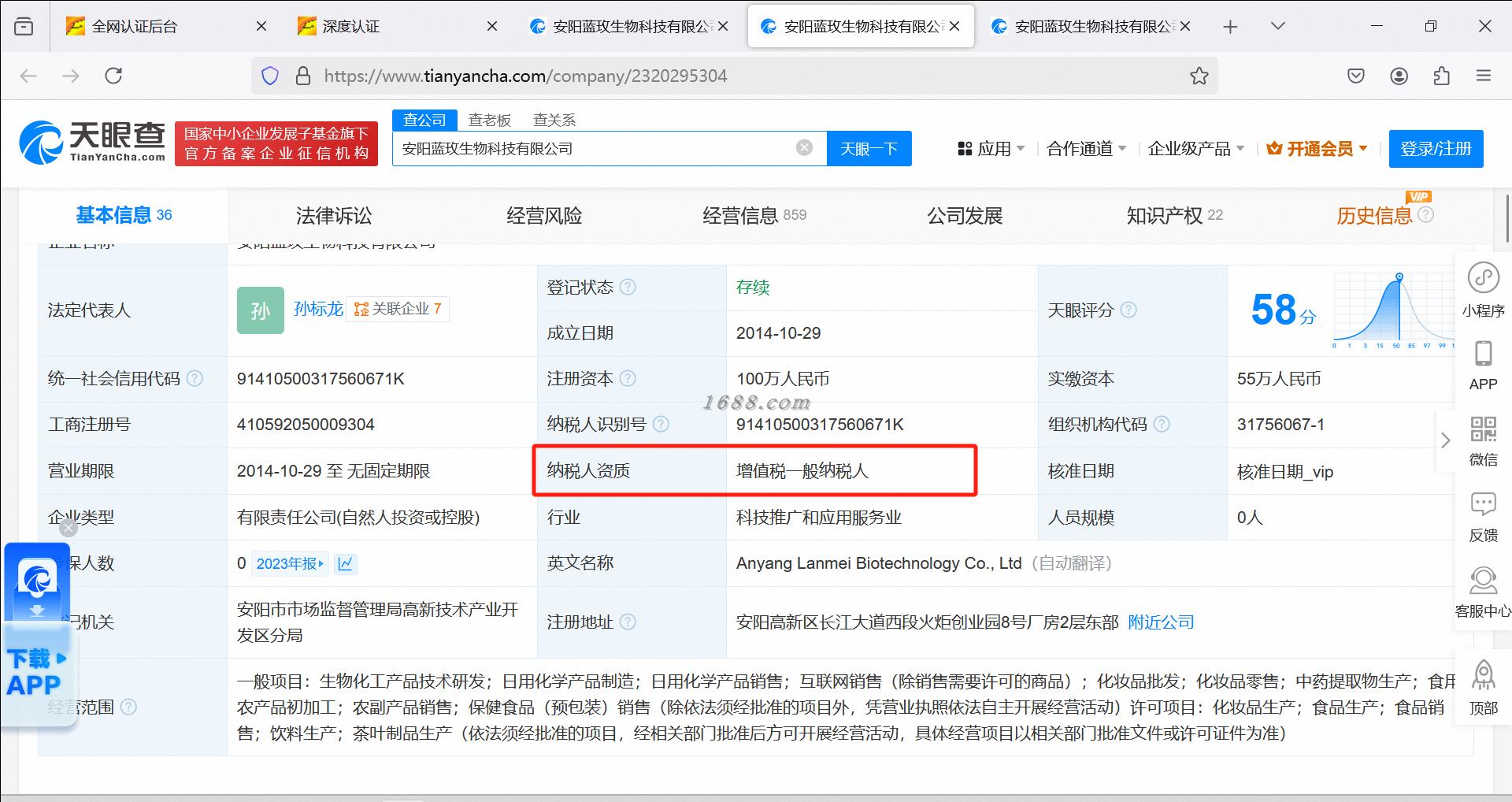Expand the 企业级产品 dropdown
The image size is (1512, 802).
1196,149
